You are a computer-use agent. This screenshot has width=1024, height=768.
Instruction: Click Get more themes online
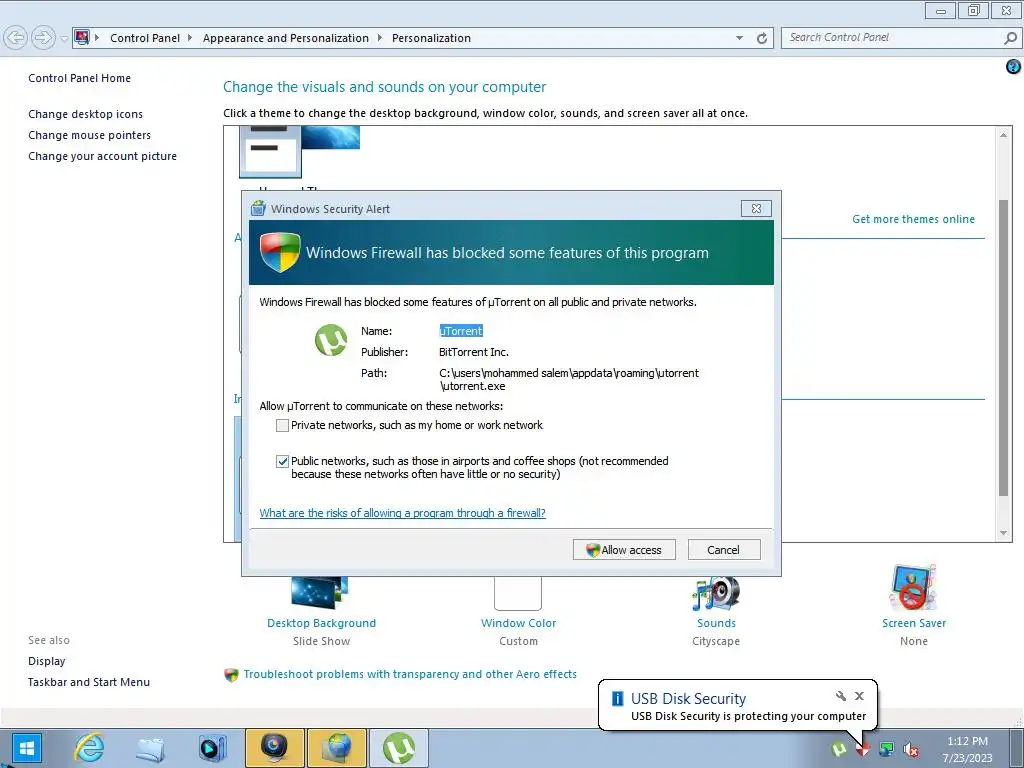[x=913, y=219]
